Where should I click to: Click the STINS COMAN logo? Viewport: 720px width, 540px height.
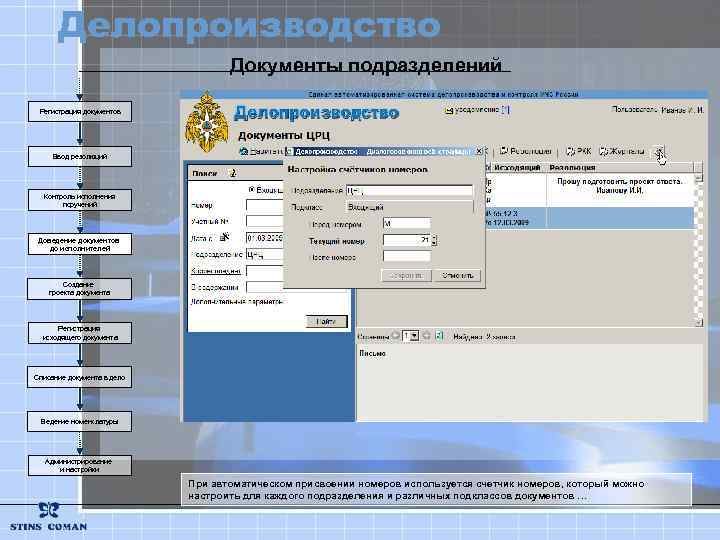(x=48, y=517)
